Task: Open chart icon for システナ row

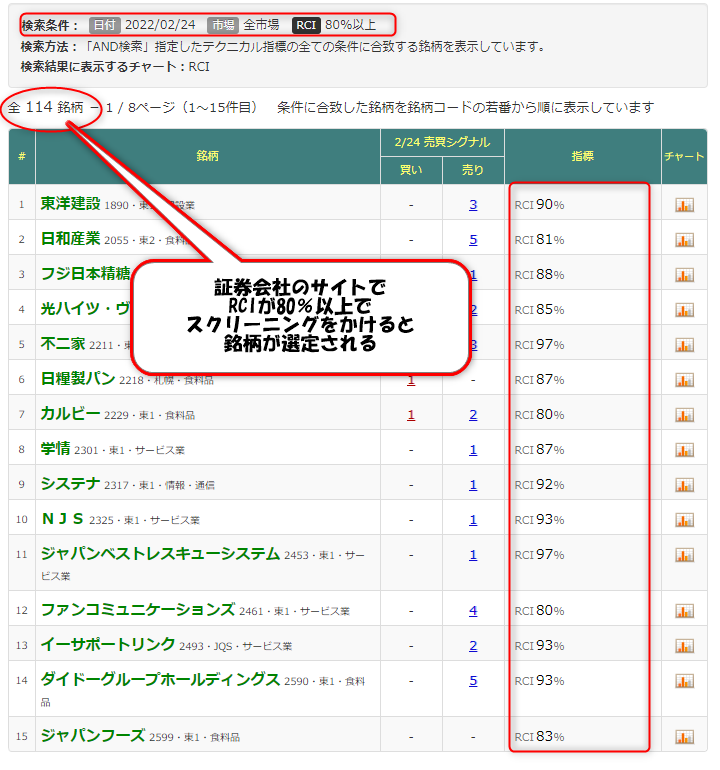Action: (x=684, y=485)
